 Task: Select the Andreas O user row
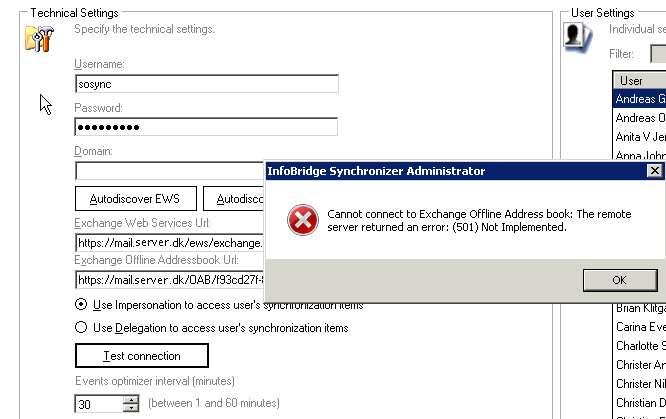click(640, 118)
